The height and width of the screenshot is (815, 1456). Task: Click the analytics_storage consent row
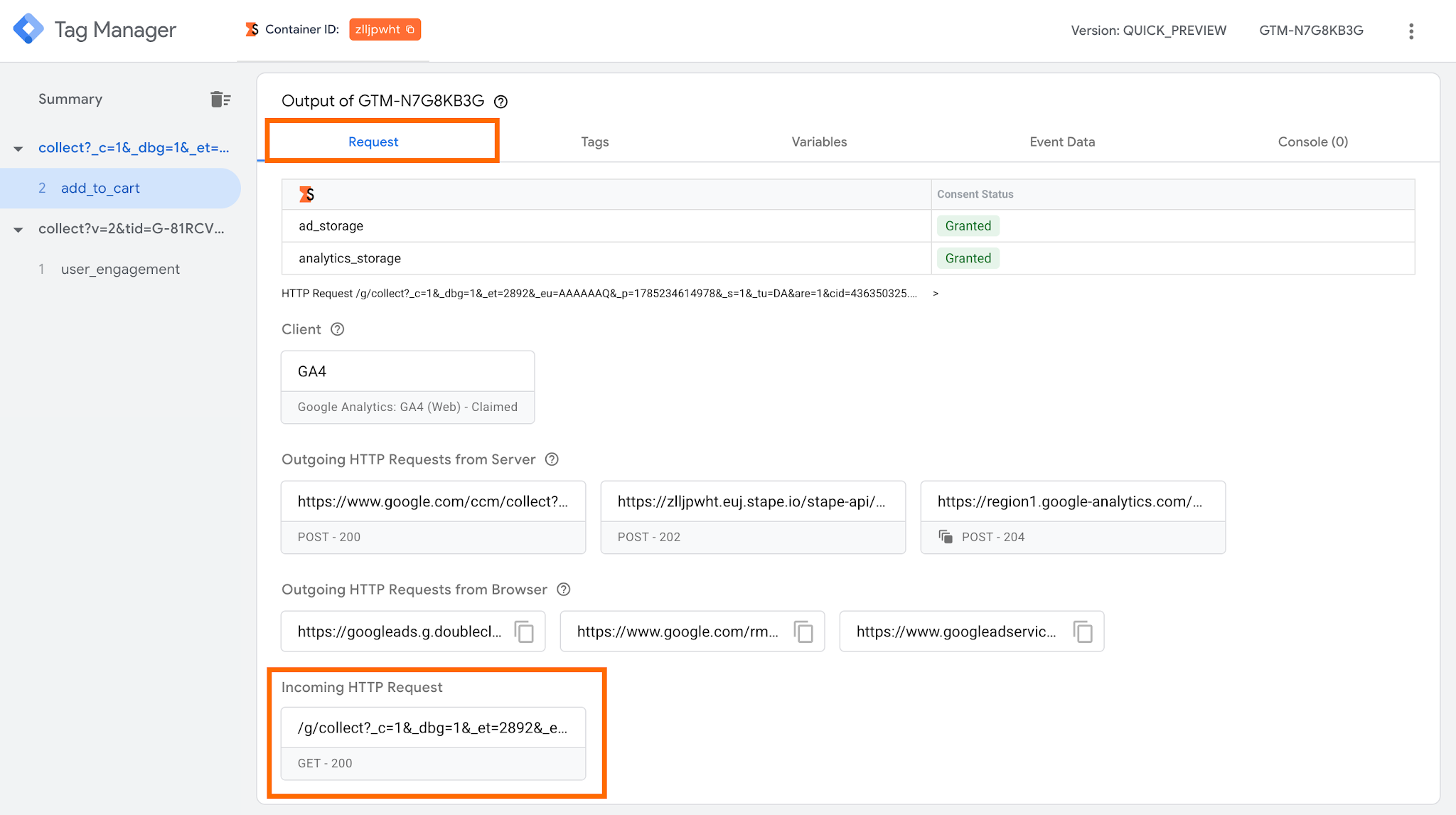848,259
